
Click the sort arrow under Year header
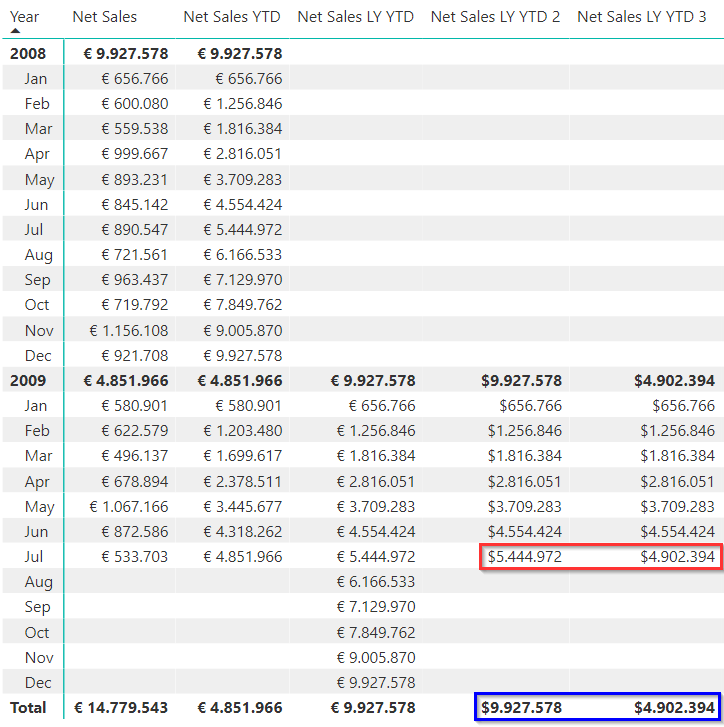point(15,31)
